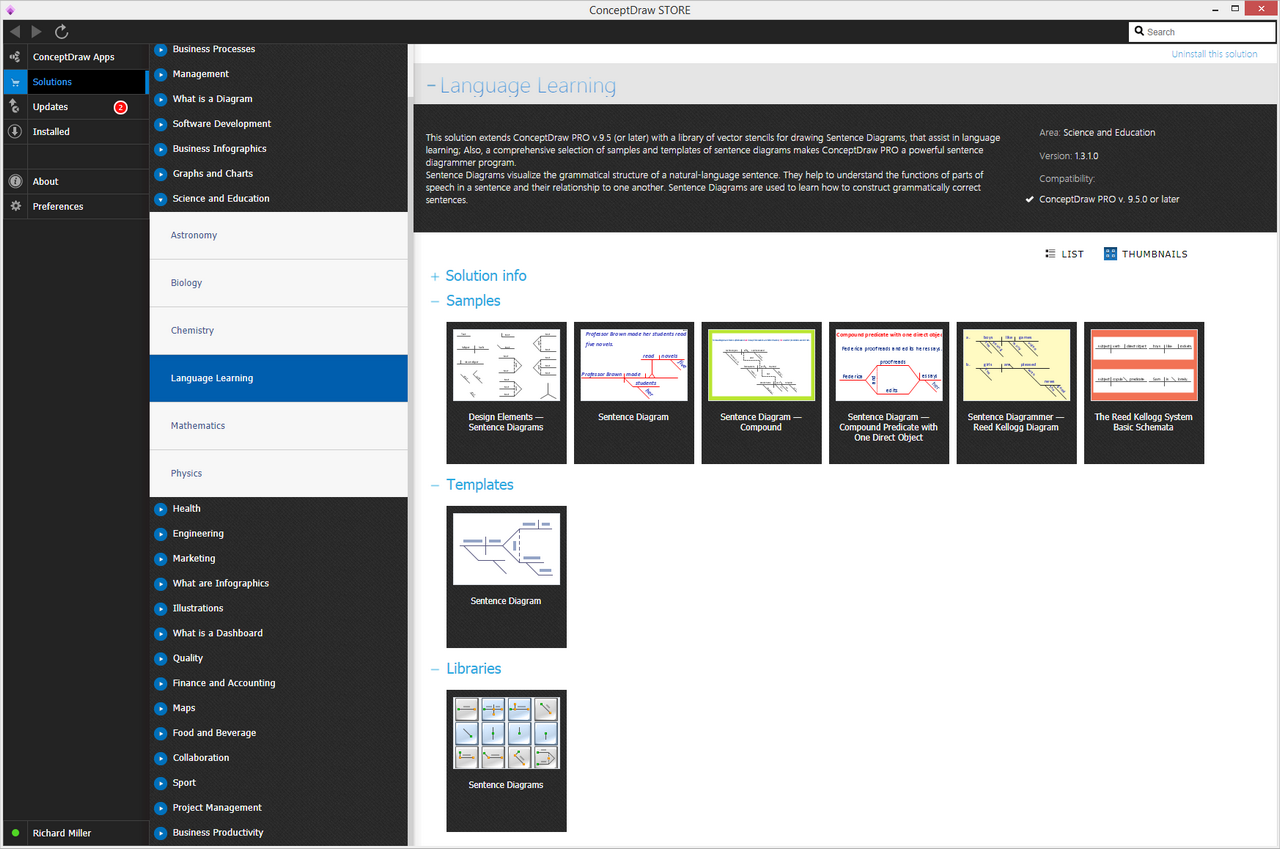Click the LIST view icon
This screenshot has width=1280, height=849.
[1050, 254]
